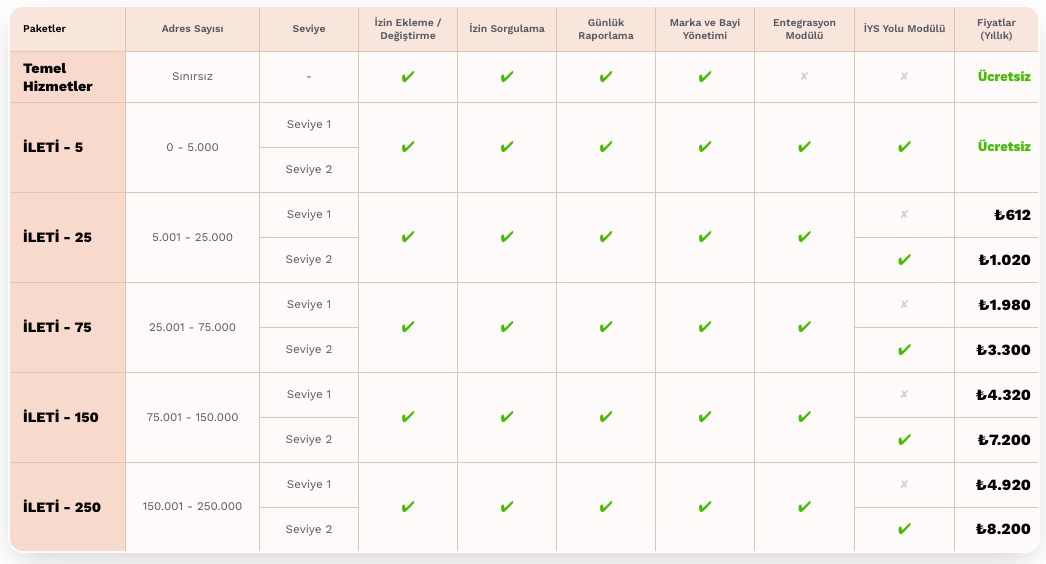Click the İYS Yolu checkmark for İLETİ - 75 Seviye 2
The width and height of the screenshot is (1046, 564).
tap(904, 350)
